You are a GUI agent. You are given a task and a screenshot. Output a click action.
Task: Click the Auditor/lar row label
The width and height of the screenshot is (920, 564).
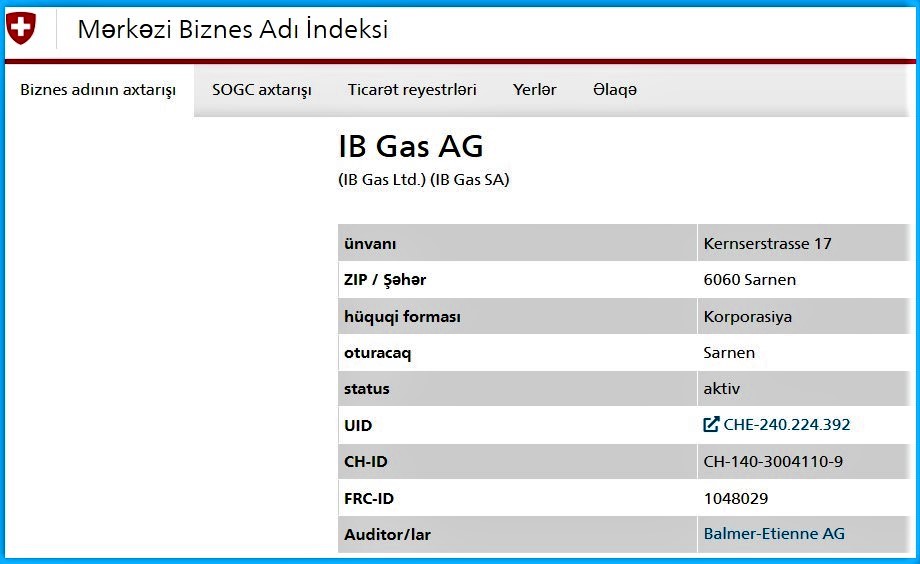[387, 535]
